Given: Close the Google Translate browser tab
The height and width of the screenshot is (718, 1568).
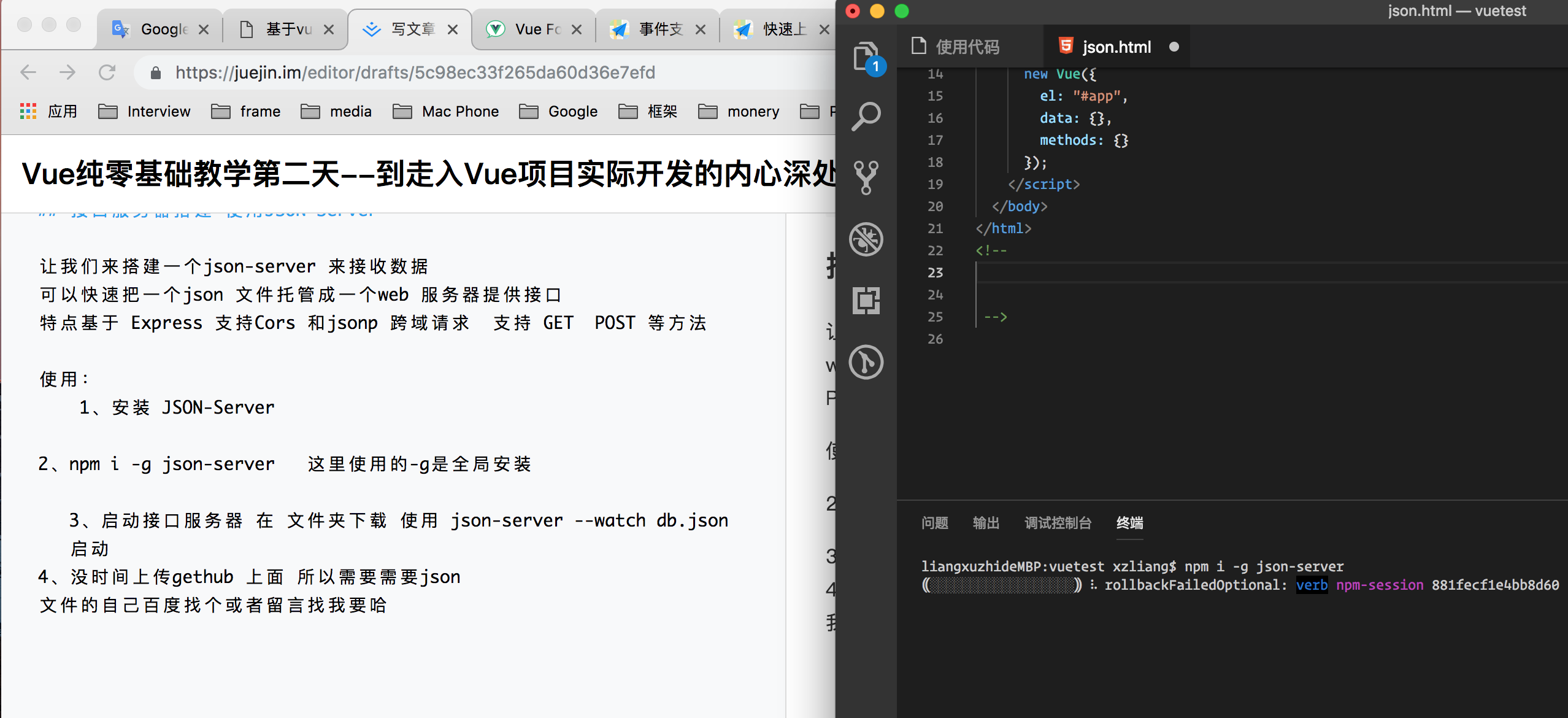Looking at the screenshot, I should pyautogui.click(x=204, y=29).
